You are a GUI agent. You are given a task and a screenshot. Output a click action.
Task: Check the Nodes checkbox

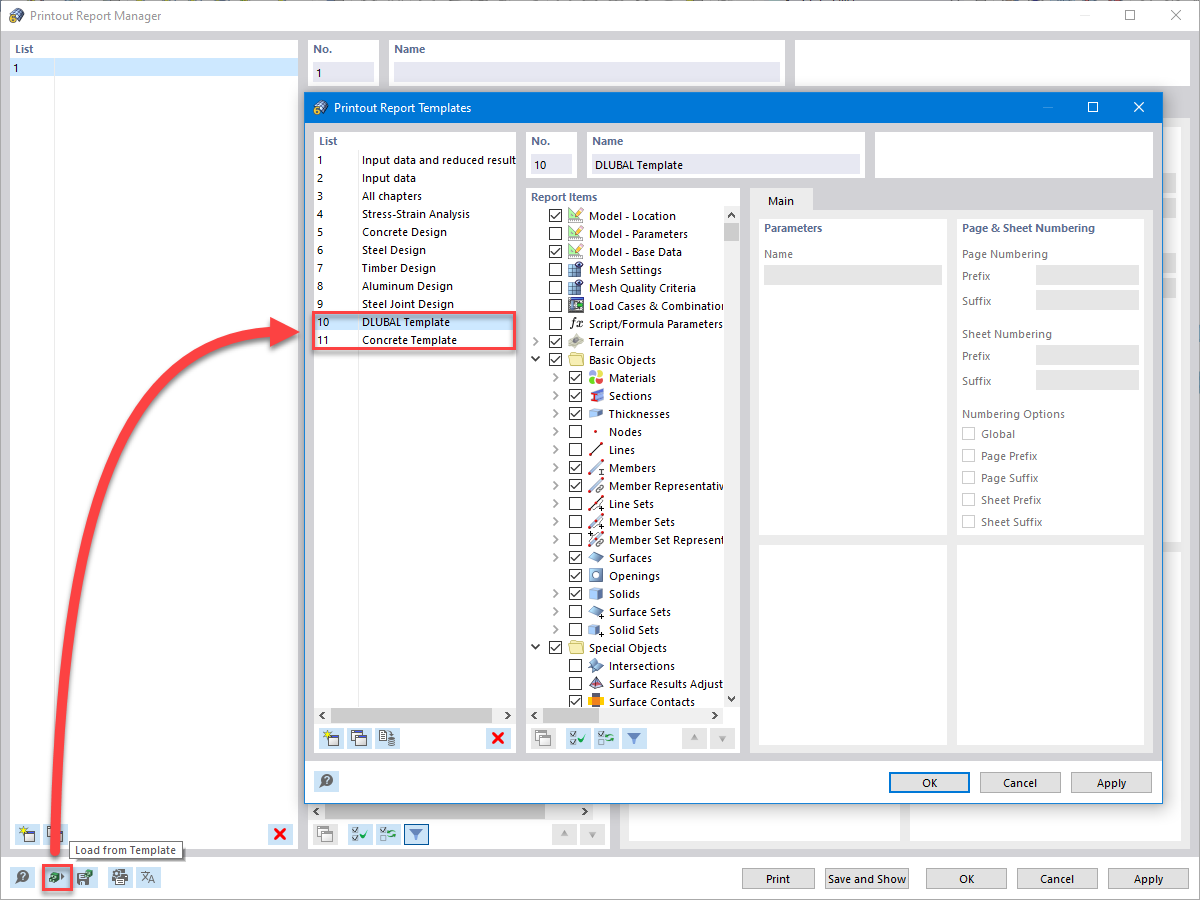point(576,432)
